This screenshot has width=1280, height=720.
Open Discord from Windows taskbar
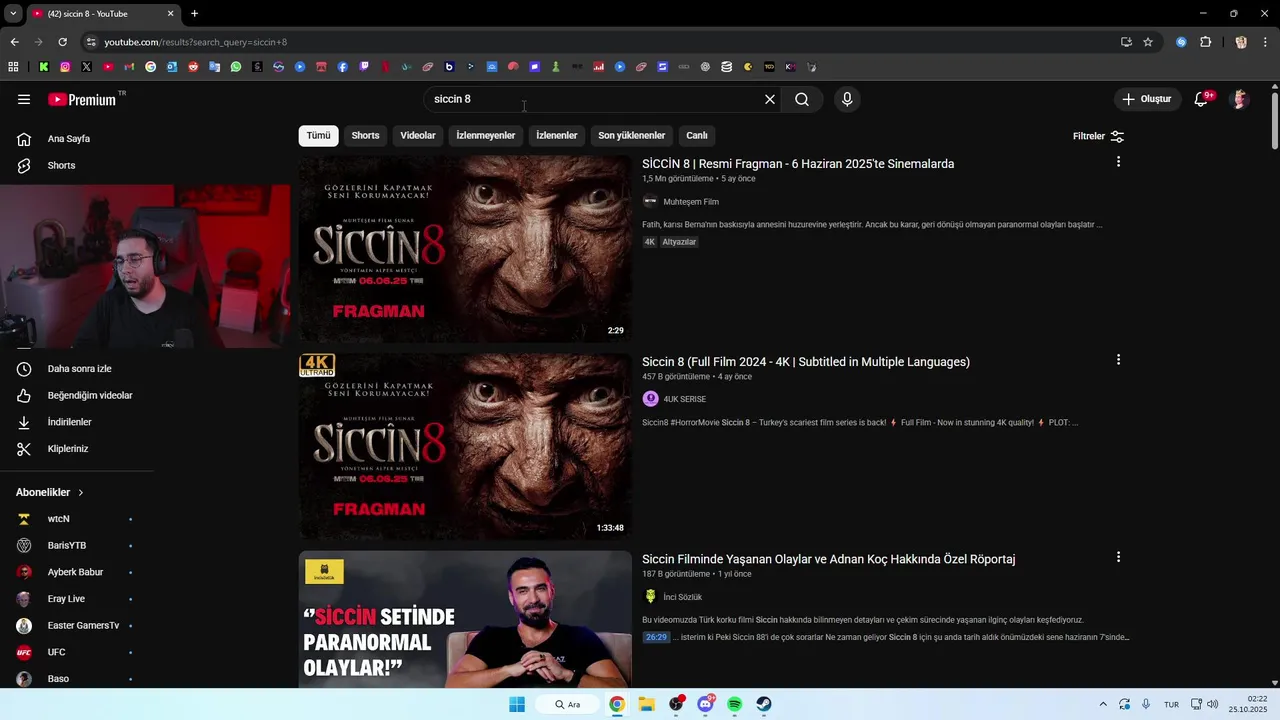pos(706,704)
